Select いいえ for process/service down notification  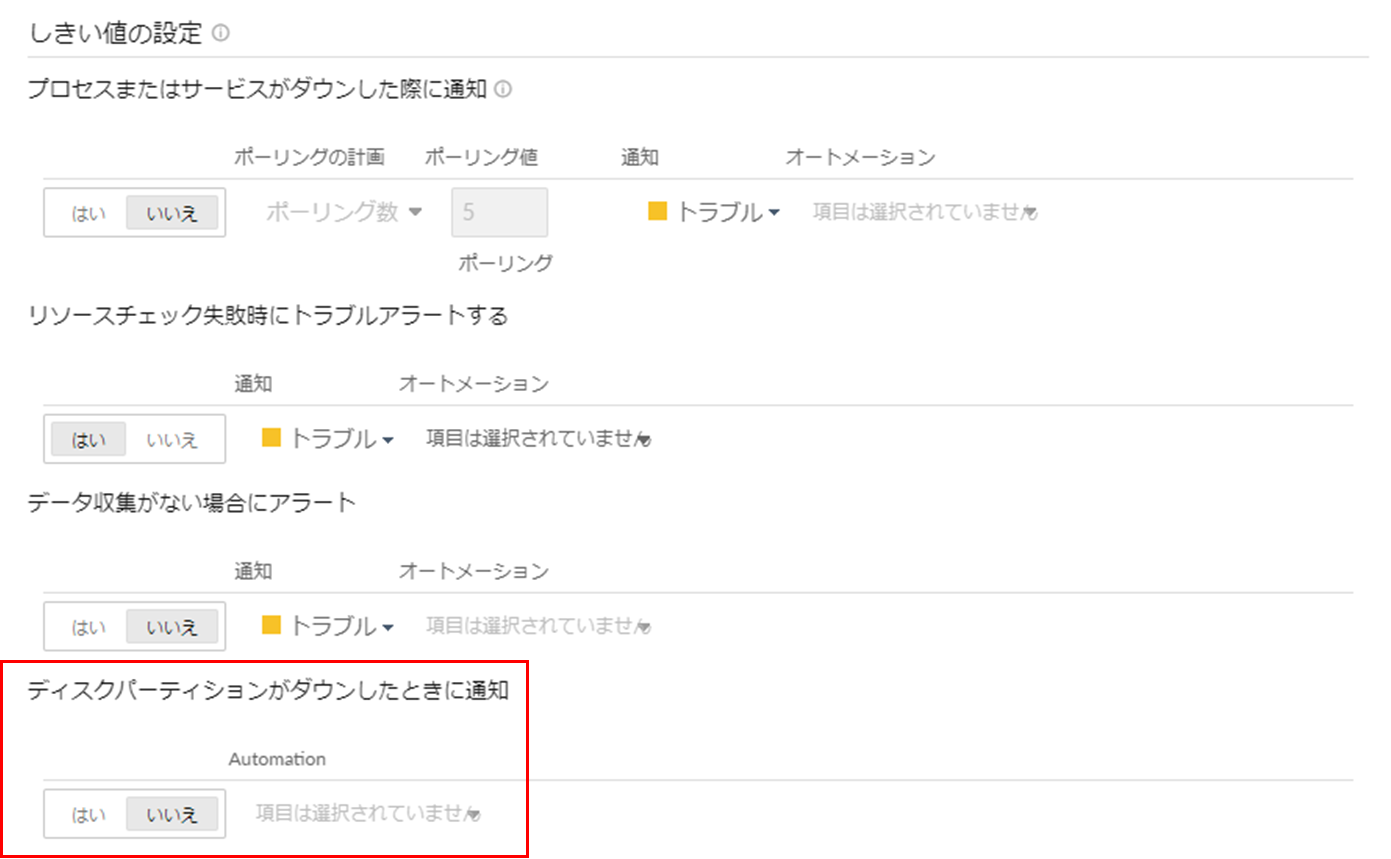[172, 213]
